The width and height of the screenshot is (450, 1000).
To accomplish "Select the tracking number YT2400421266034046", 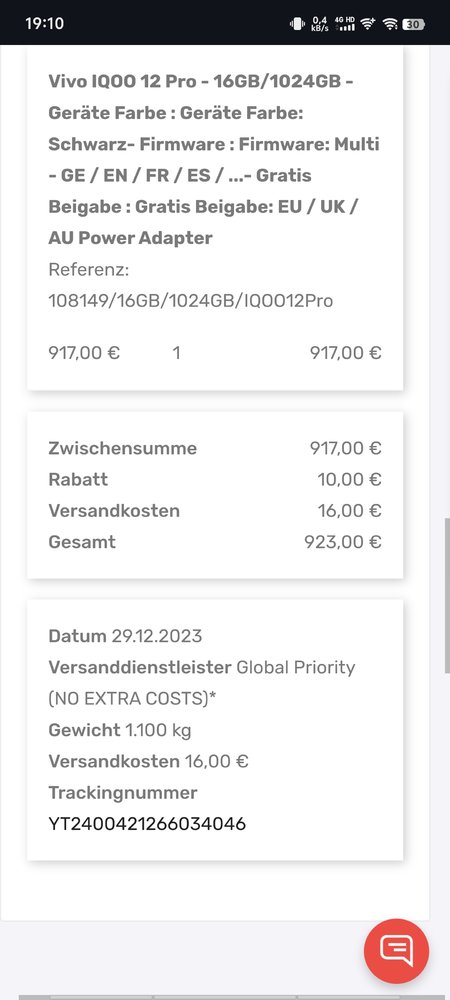I will click(147, 824).
